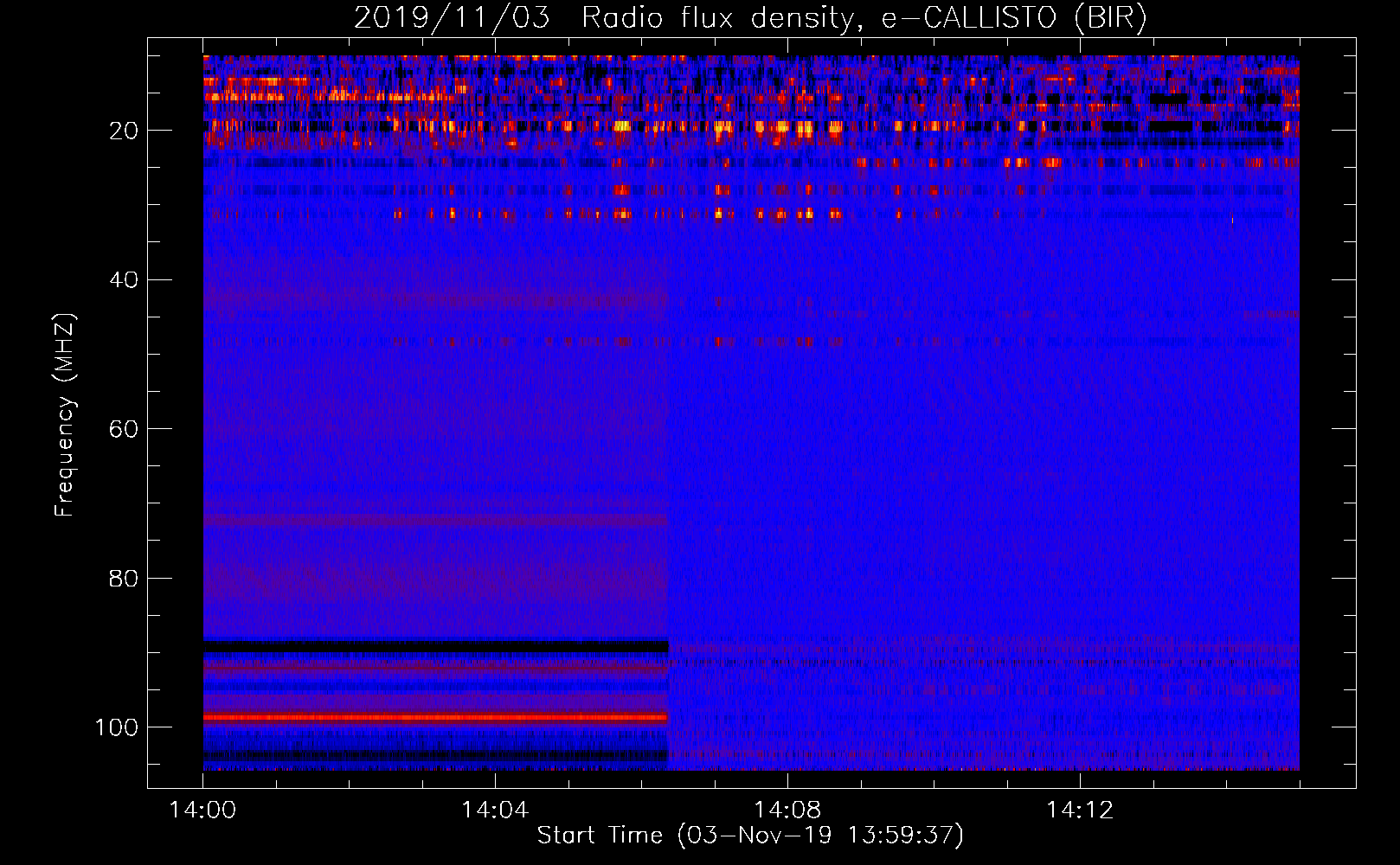This screenshot has height=865, width=1400.
Task: Click the 14:08 time tick label
Action: pyautogui.click(x=787, y=810)
